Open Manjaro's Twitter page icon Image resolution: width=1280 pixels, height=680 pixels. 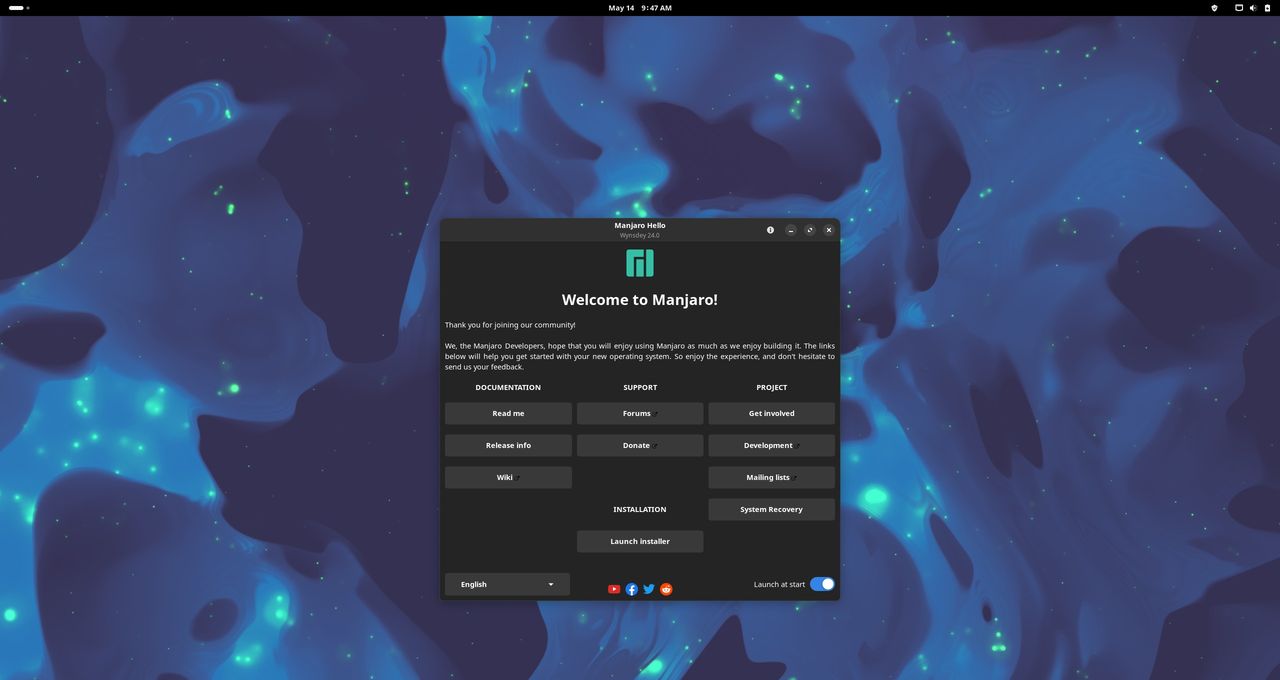[x=648, y=589]
